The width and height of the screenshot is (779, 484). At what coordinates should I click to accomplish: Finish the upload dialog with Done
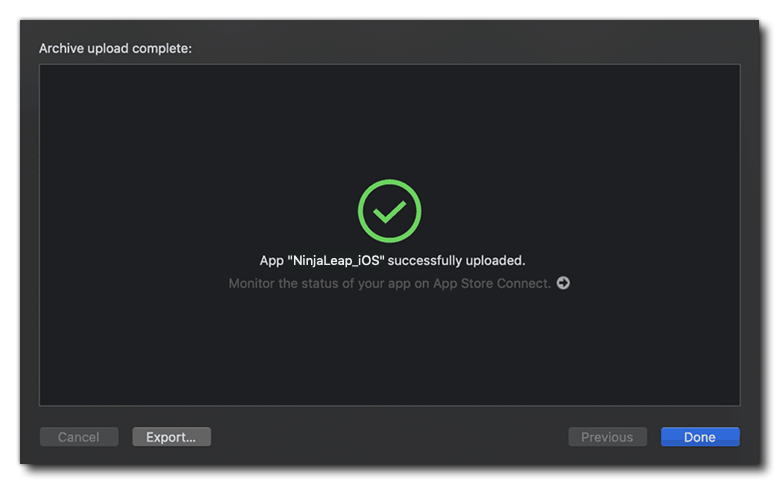[700, 437]
